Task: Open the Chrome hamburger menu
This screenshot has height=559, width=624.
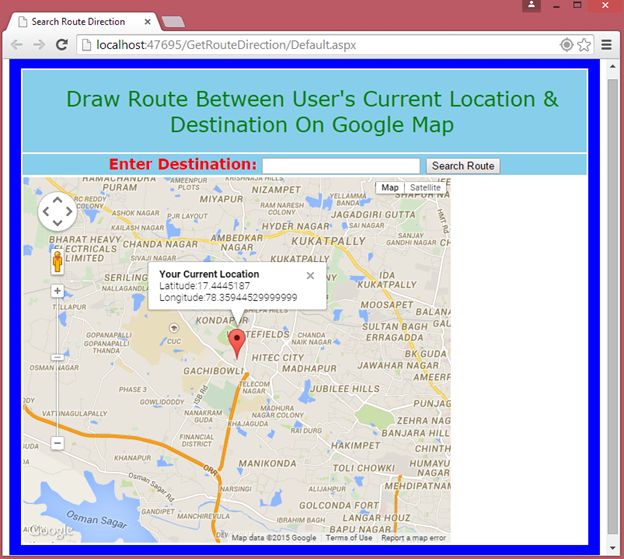Action: coord(606,45)
